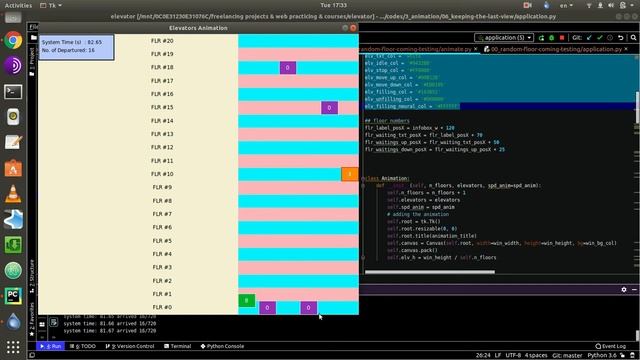Open the Terminal tool window tab
Screen dimensions: 640x360
pos(178,346)
